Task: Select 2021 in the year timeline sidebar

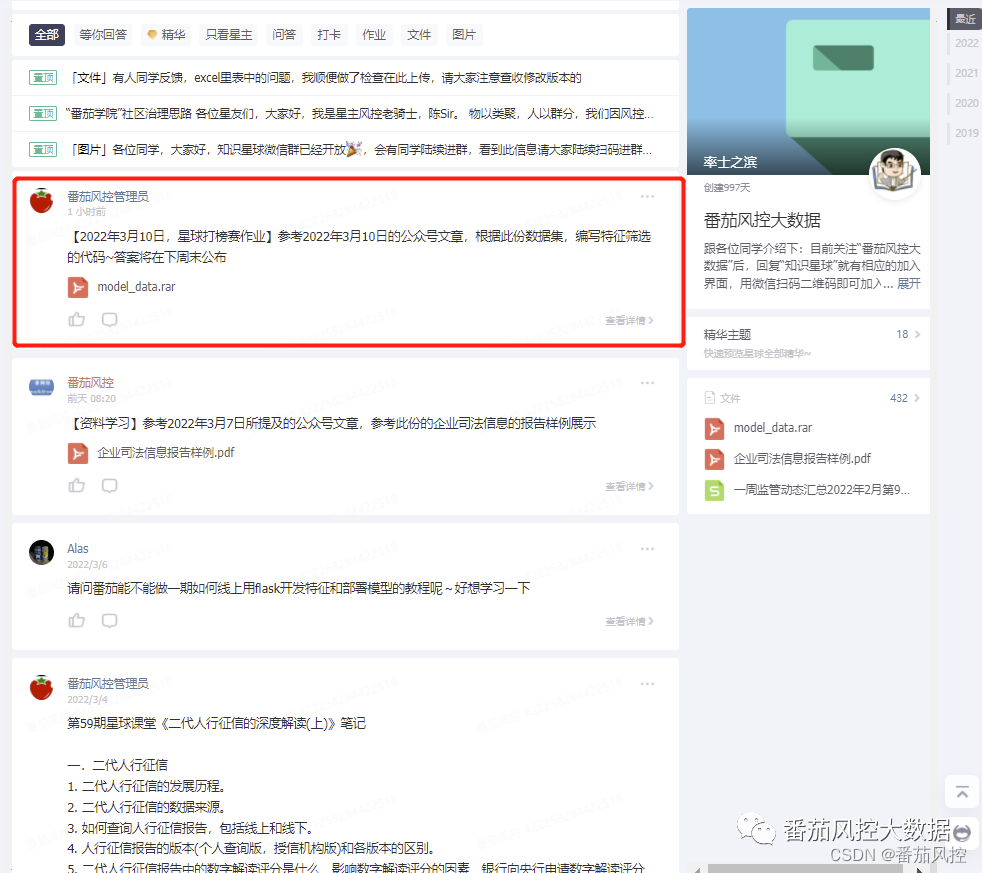Action: tap(967, 73)
